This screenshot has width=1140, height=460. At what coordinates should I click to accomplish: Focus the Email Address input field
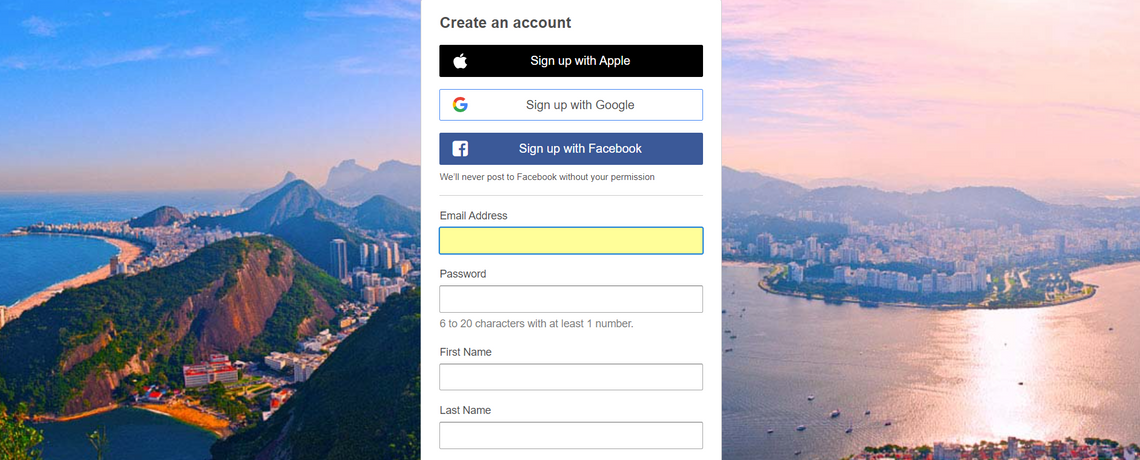tap(571, 241)
